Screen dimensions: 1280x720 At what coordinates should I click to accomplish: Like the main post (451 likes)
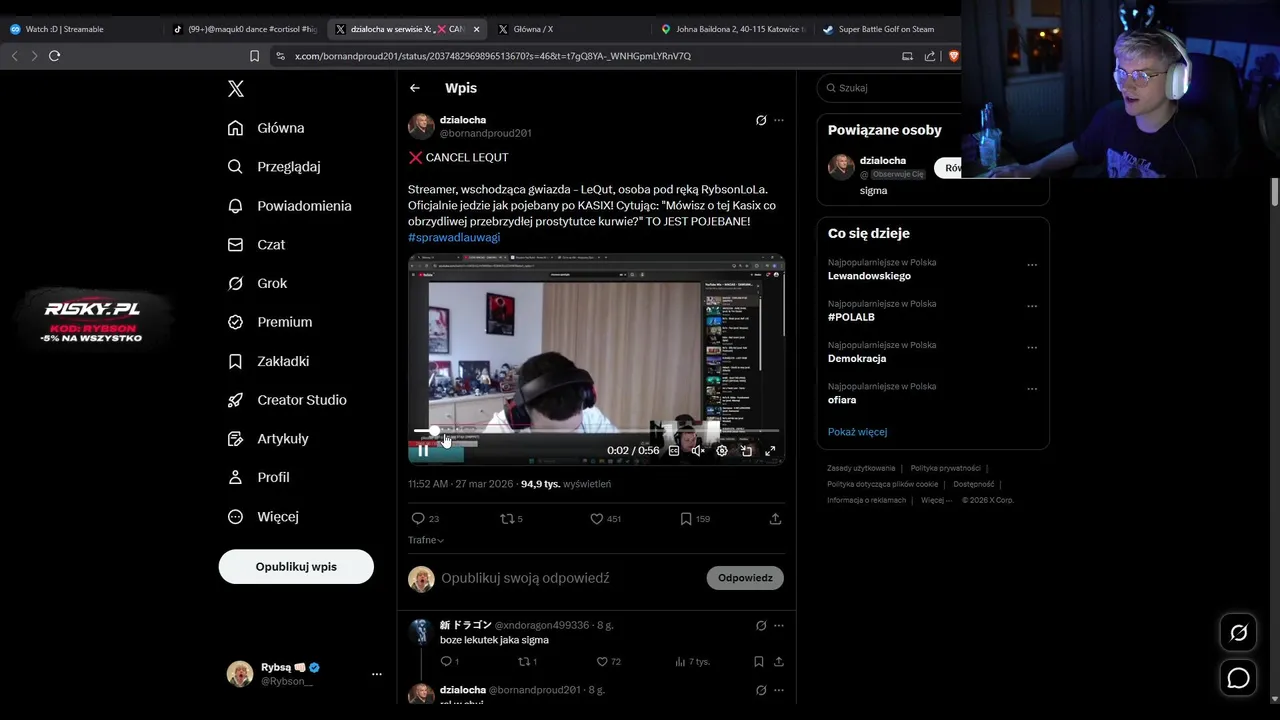pos(605,519)
